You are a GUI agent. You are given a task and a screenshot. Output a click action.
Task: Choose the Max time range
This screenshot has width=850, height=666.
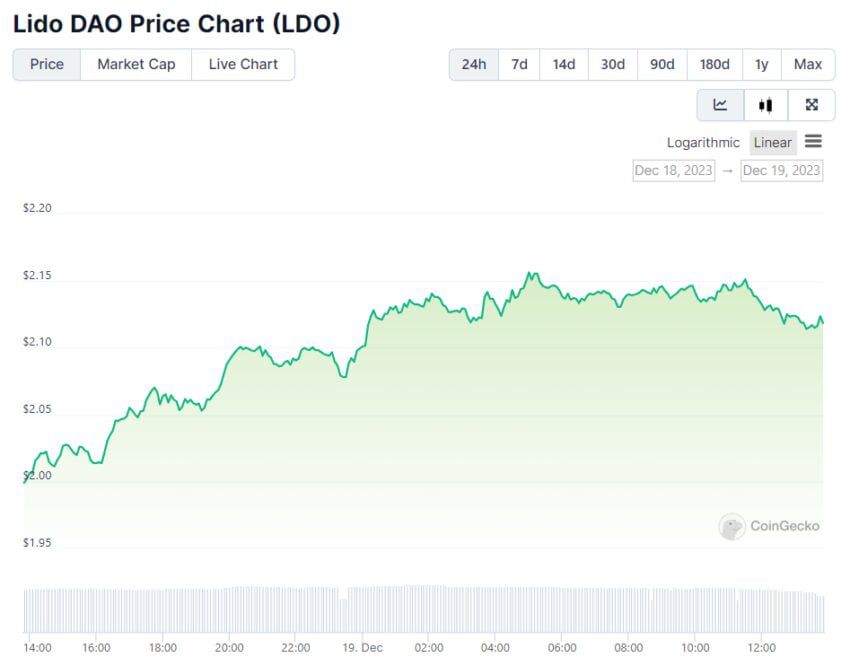808,64
